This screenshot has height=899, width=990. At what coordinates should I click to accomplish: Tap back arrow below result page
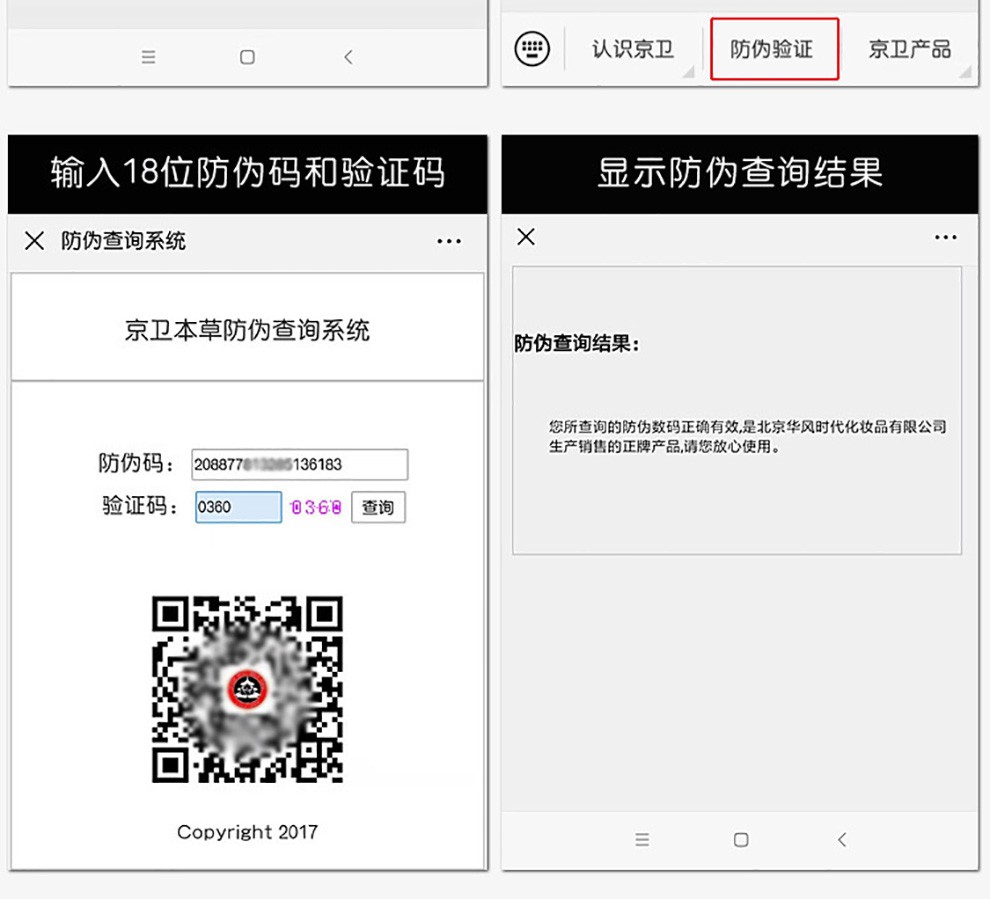(x=842, y=840)
